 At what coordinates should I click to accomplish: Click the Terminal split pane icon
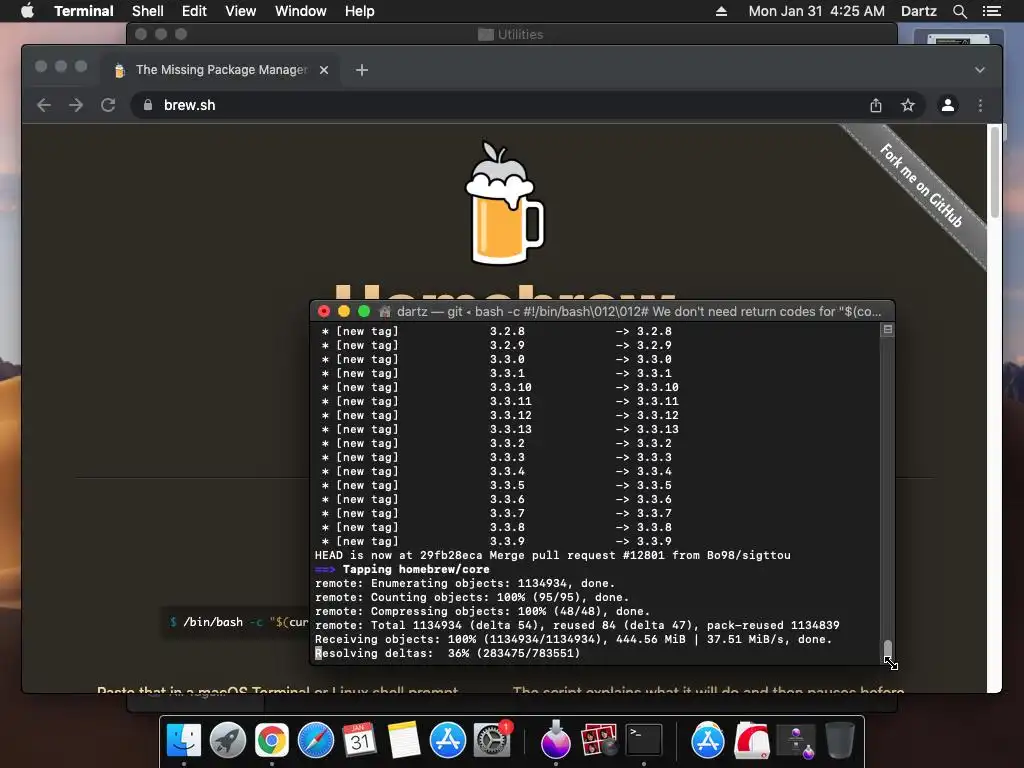pos(888,330)
